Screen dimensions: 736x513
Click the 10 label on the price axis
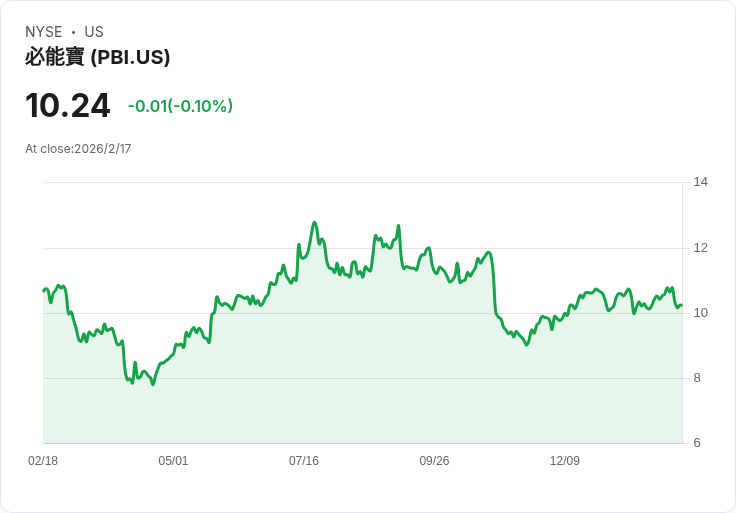pos(701,313)
